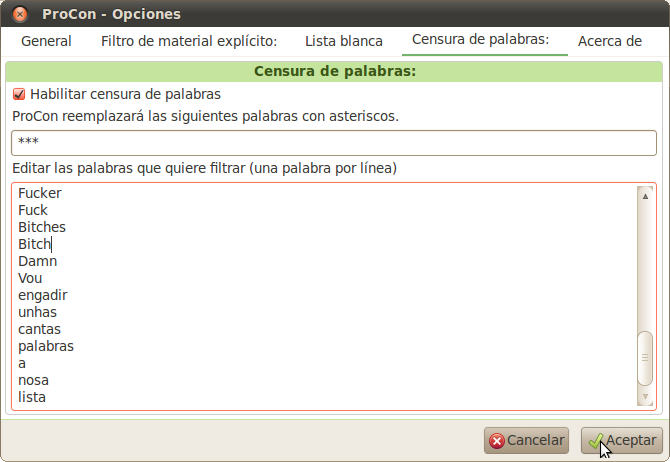670x462 pixels.
Task: Click the scrollbar down arrow in word list
Action: coord(645,396)
